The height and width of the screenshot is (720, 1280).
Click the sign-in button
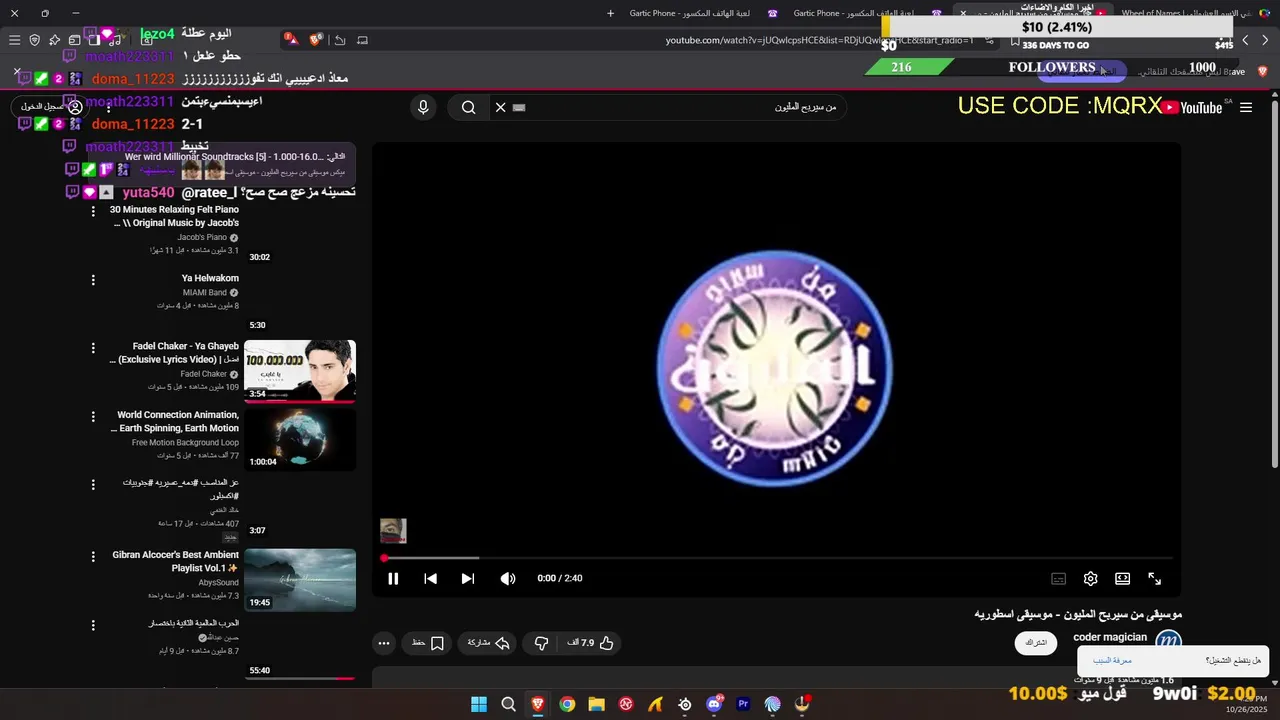click(52, 107)
